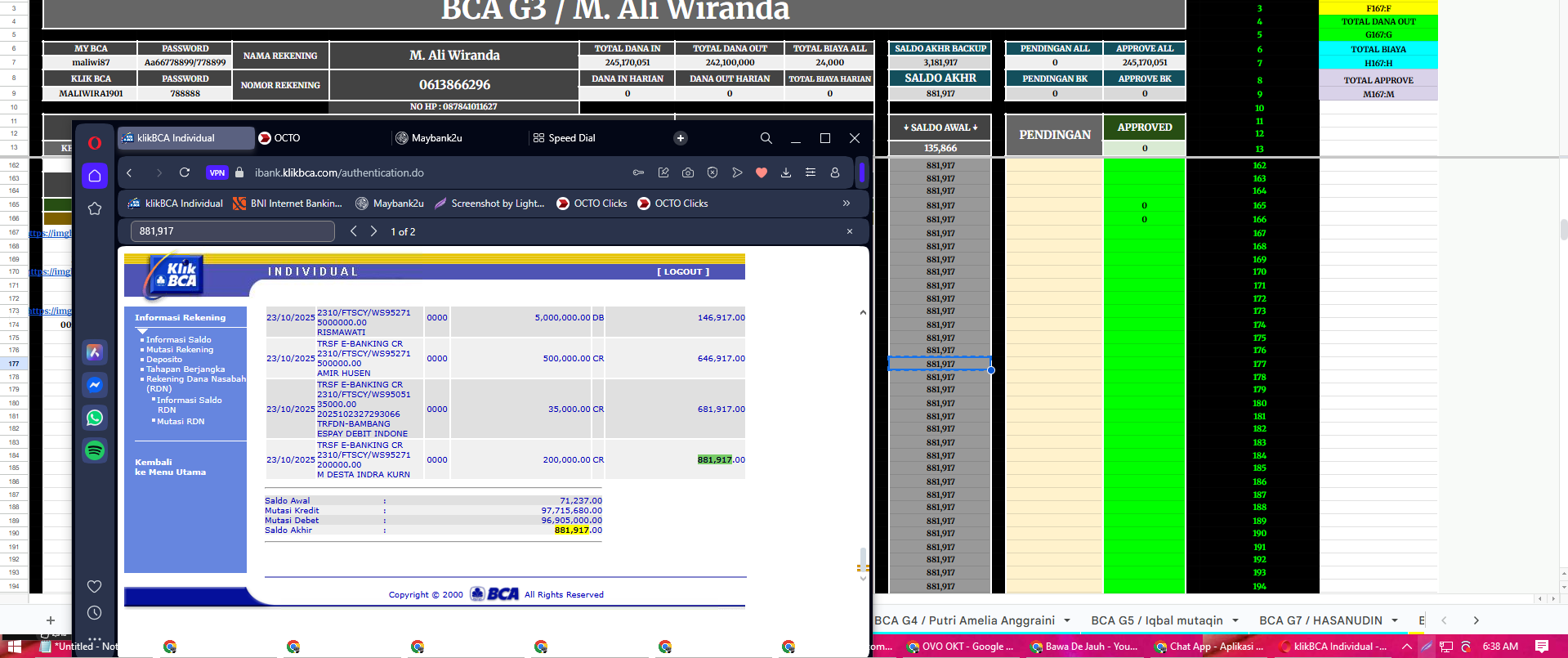Show hidden system tray icons
Image resolution: width=1568 pixels, height=658 pixels.
[x=1407, y=646]
